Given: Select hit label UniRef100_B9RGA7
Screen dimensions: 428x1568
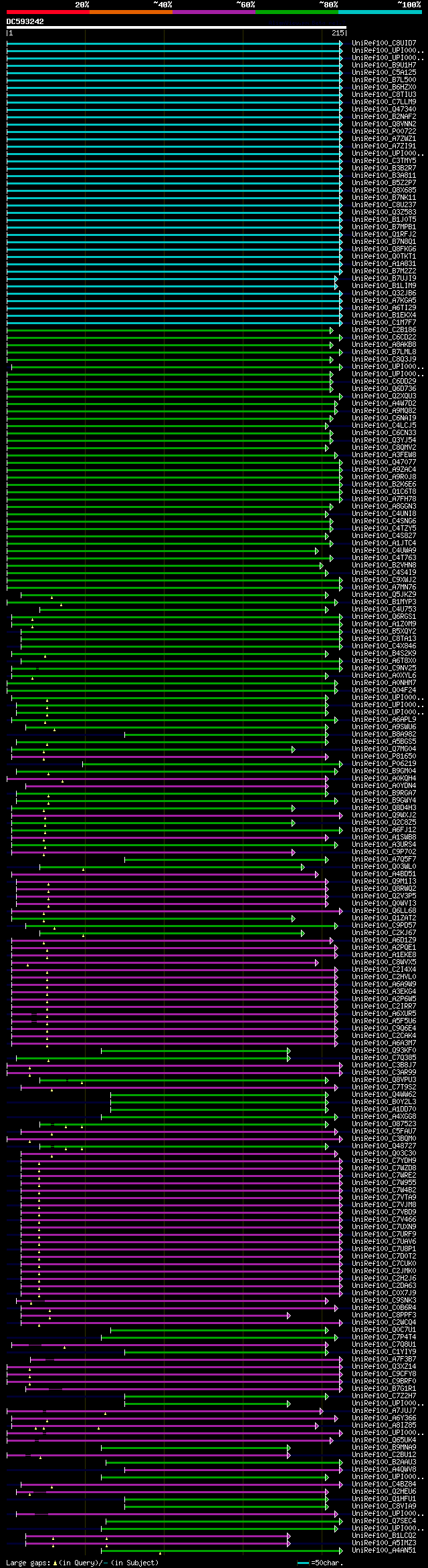Looking at the screenshot, I should point(384,793).
